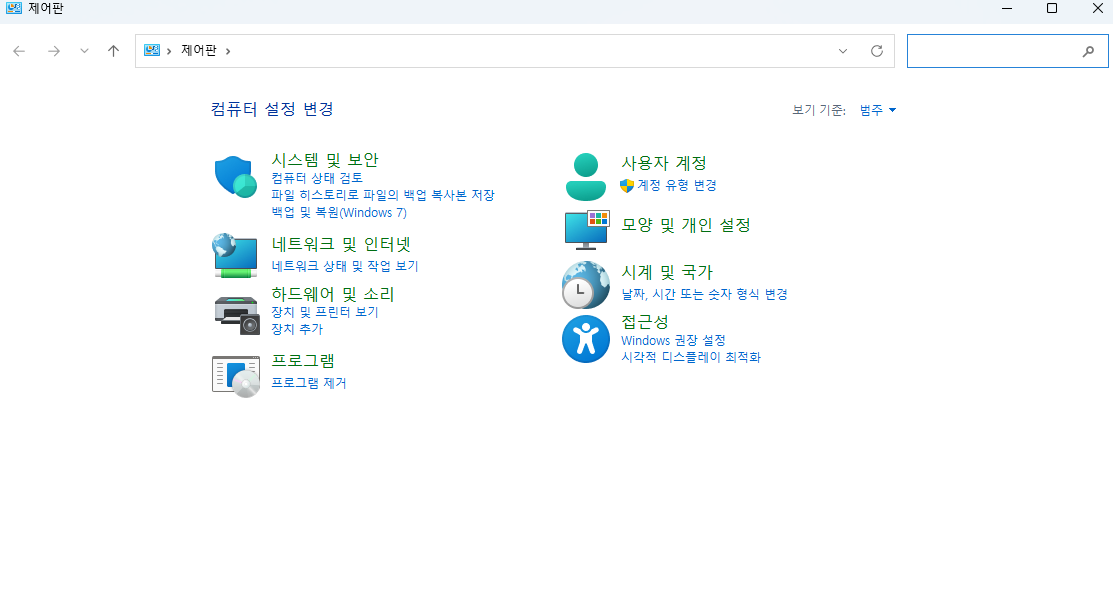Open 사용자 계정 heading link
Image resolution: width=1113 pixels, height=601 pixels.
[x=664, y=163]
